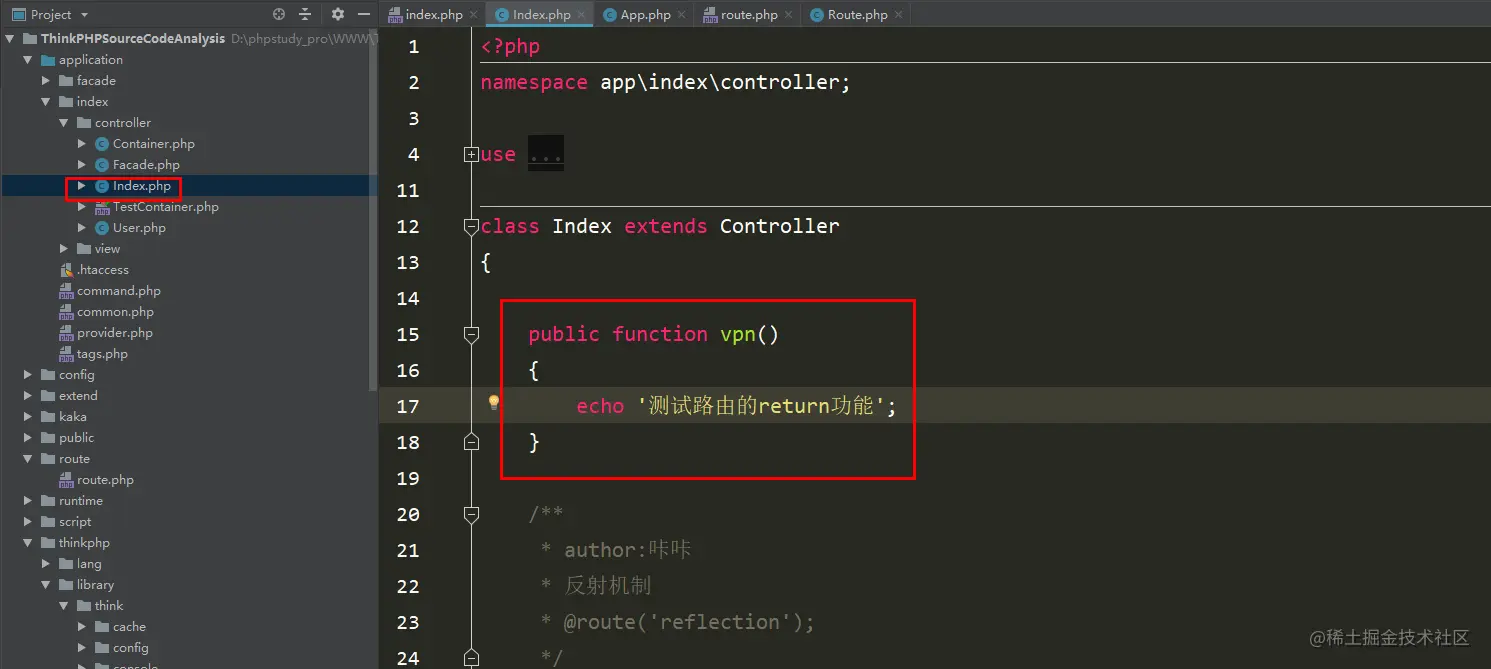The image size is (1491, 669).
Task: Switch to the App.php tab
Action: (x=645, y=15)
